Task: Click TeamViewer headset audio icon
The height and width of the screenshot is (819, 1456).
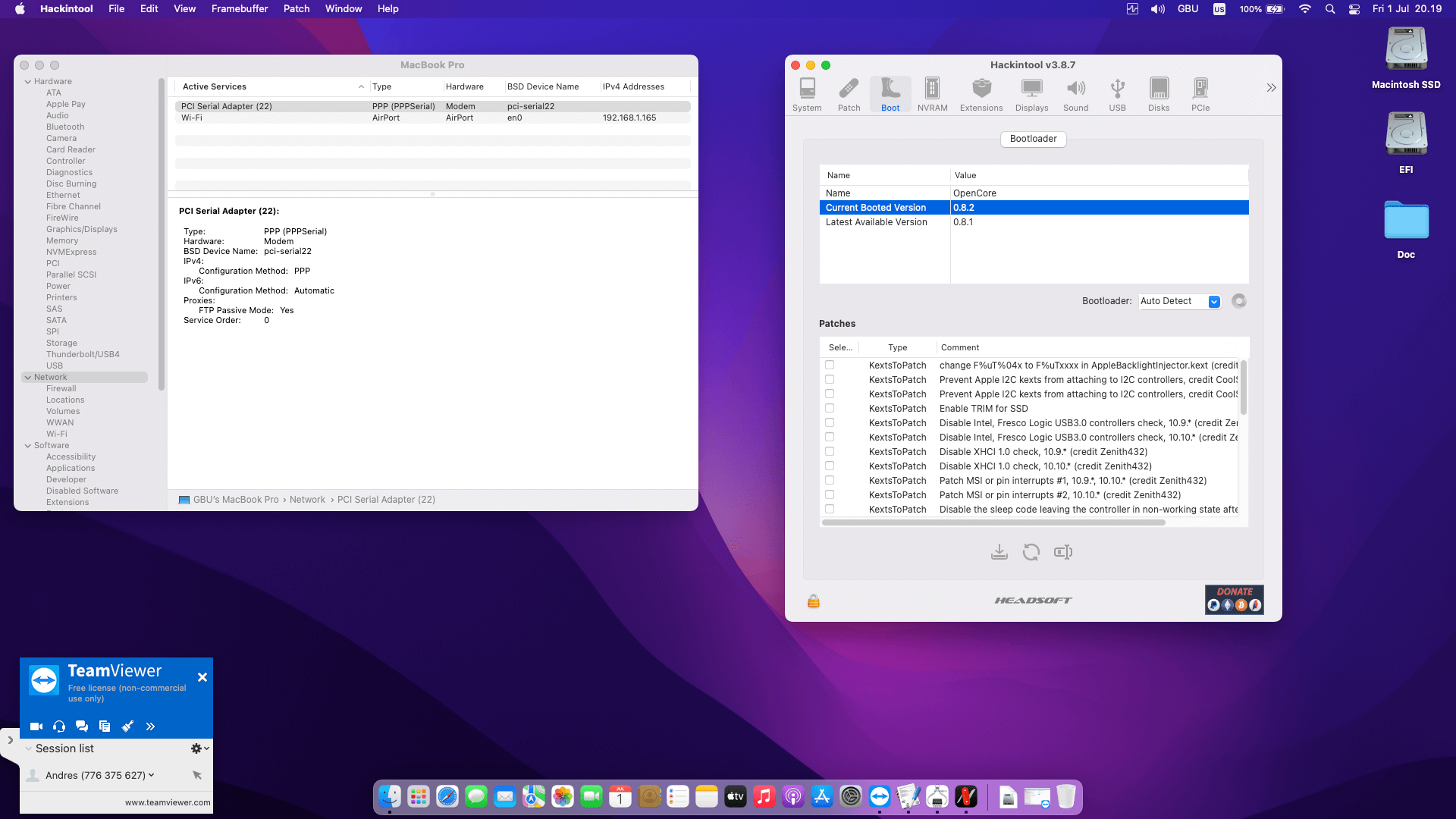Action: pos(59,726)
